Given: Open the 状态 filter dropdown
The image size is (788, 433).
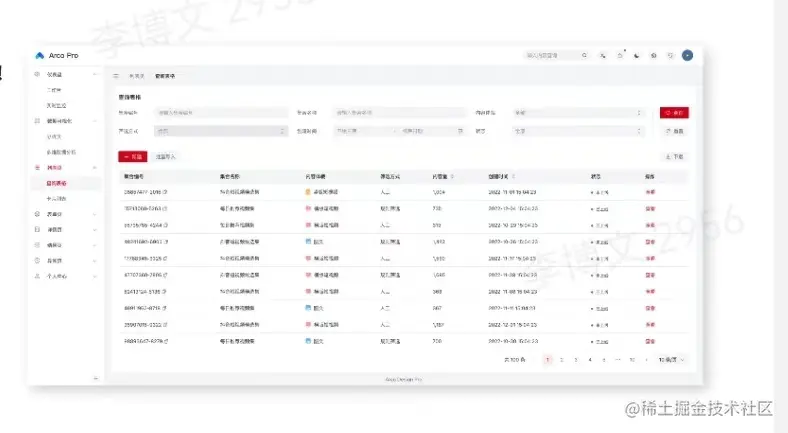Looking at the screenshot, I should pyautogui.click(x=578, y=131).
